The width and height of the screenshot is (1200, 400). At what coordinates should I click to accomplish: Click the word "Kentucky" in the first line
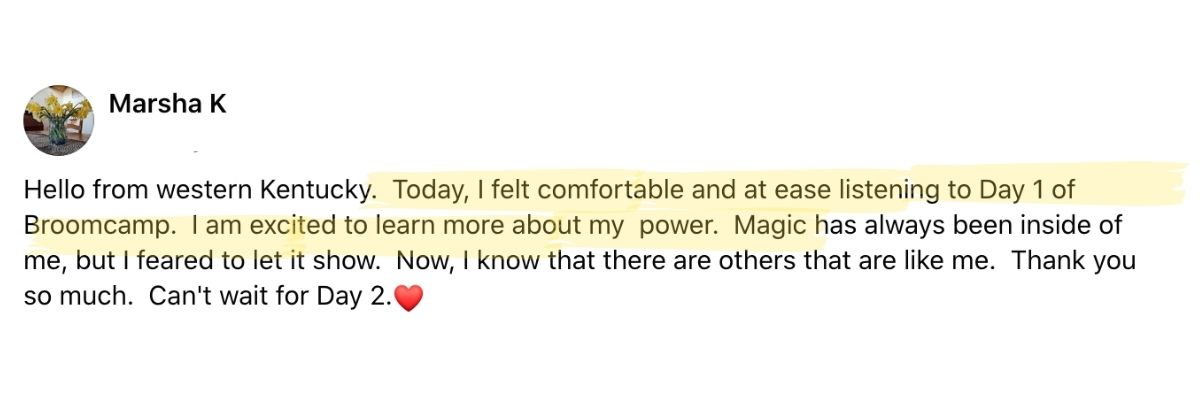click(316, 189)
